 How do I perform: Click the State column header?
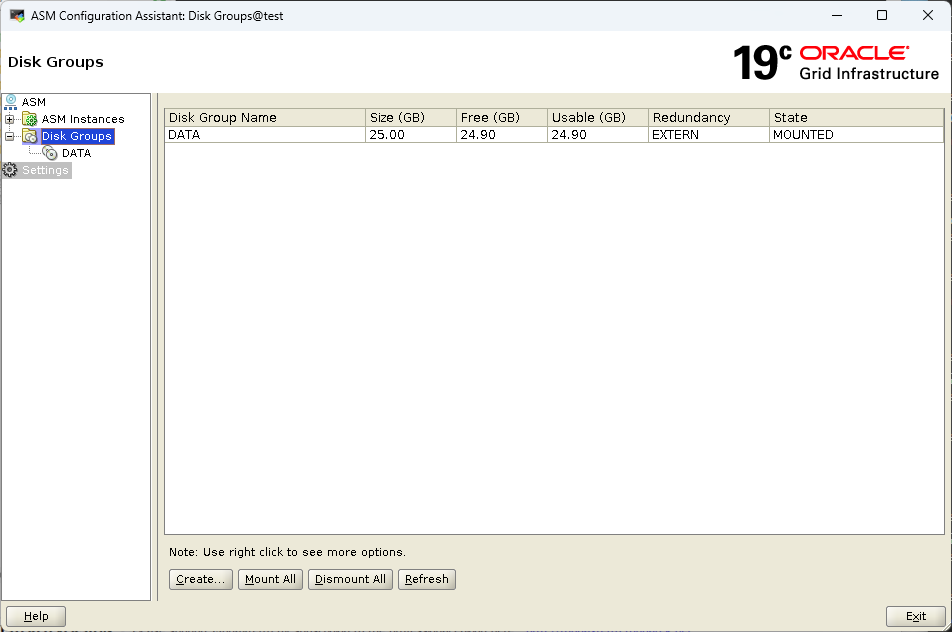(x=857, y=117)
